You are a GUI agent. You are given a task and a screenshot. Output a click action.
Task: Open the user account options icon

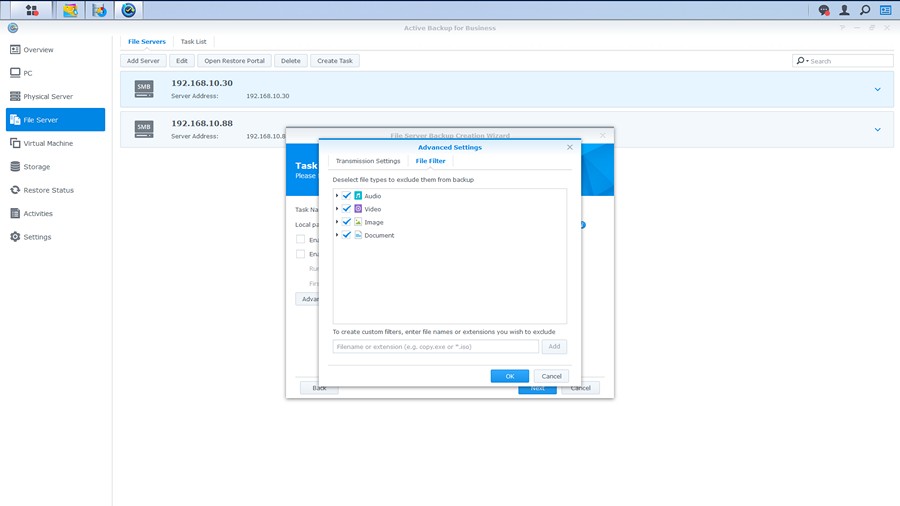(x=845, y=10)
